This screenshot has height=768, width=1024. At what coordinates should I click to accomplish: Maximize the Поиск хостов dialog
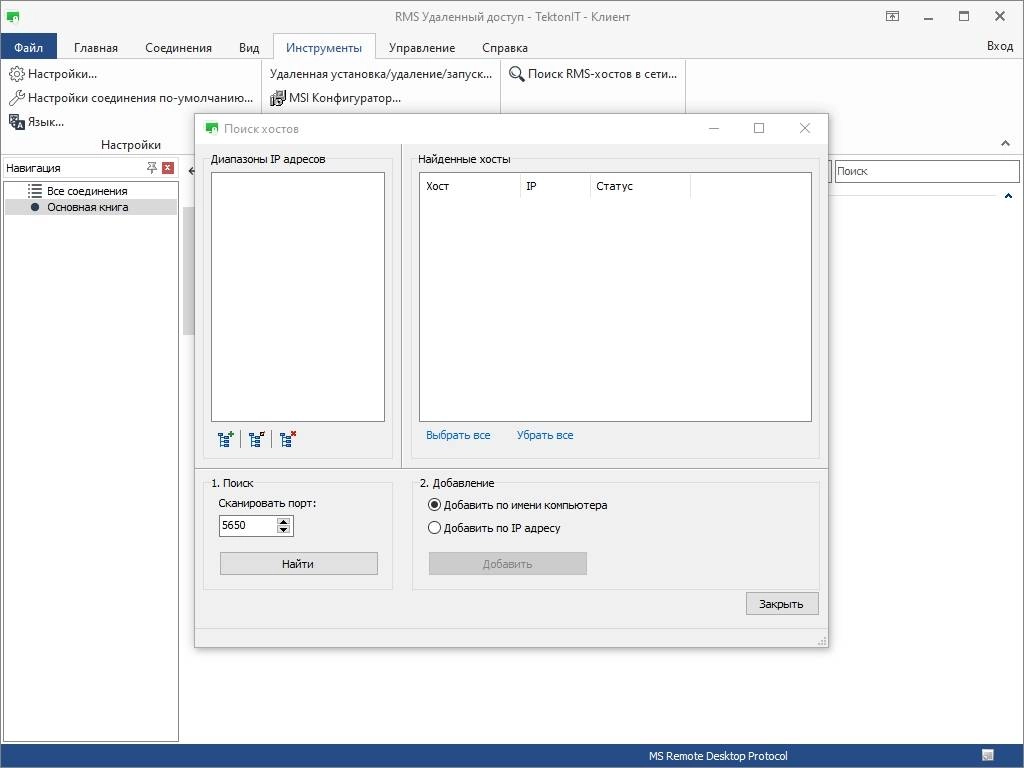(759, 128)
